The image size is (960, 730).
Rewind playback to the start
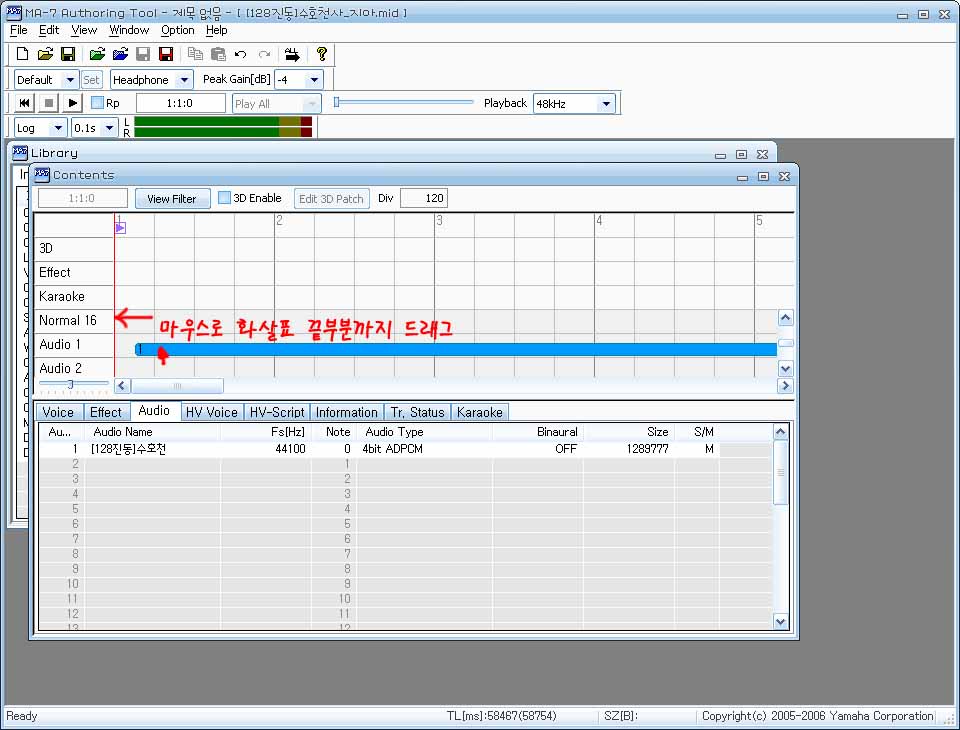pos(24,103)
